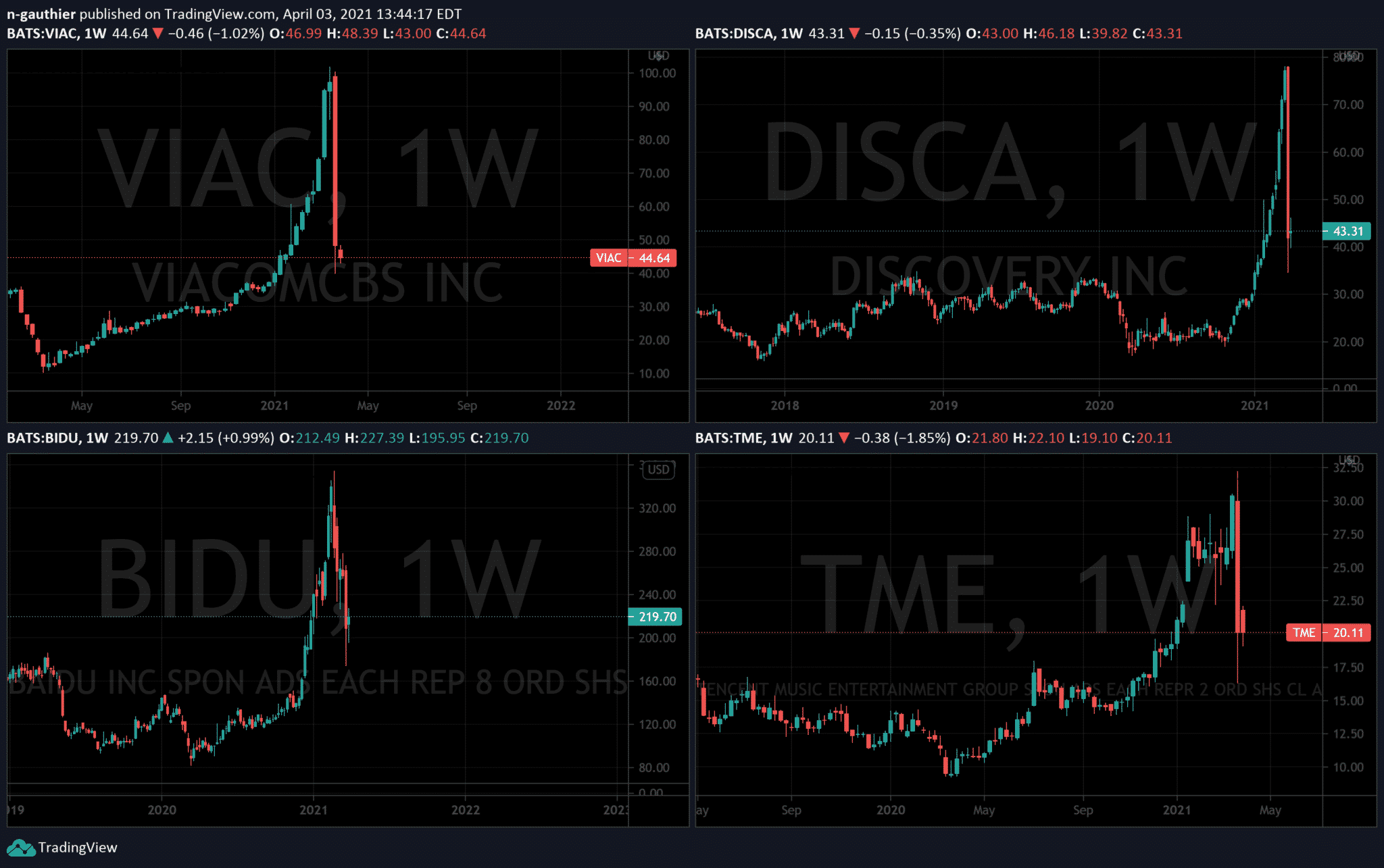Click TME high value H:22.10
The height and width of the screenshot is (868, 1384).
point(1039,438)
